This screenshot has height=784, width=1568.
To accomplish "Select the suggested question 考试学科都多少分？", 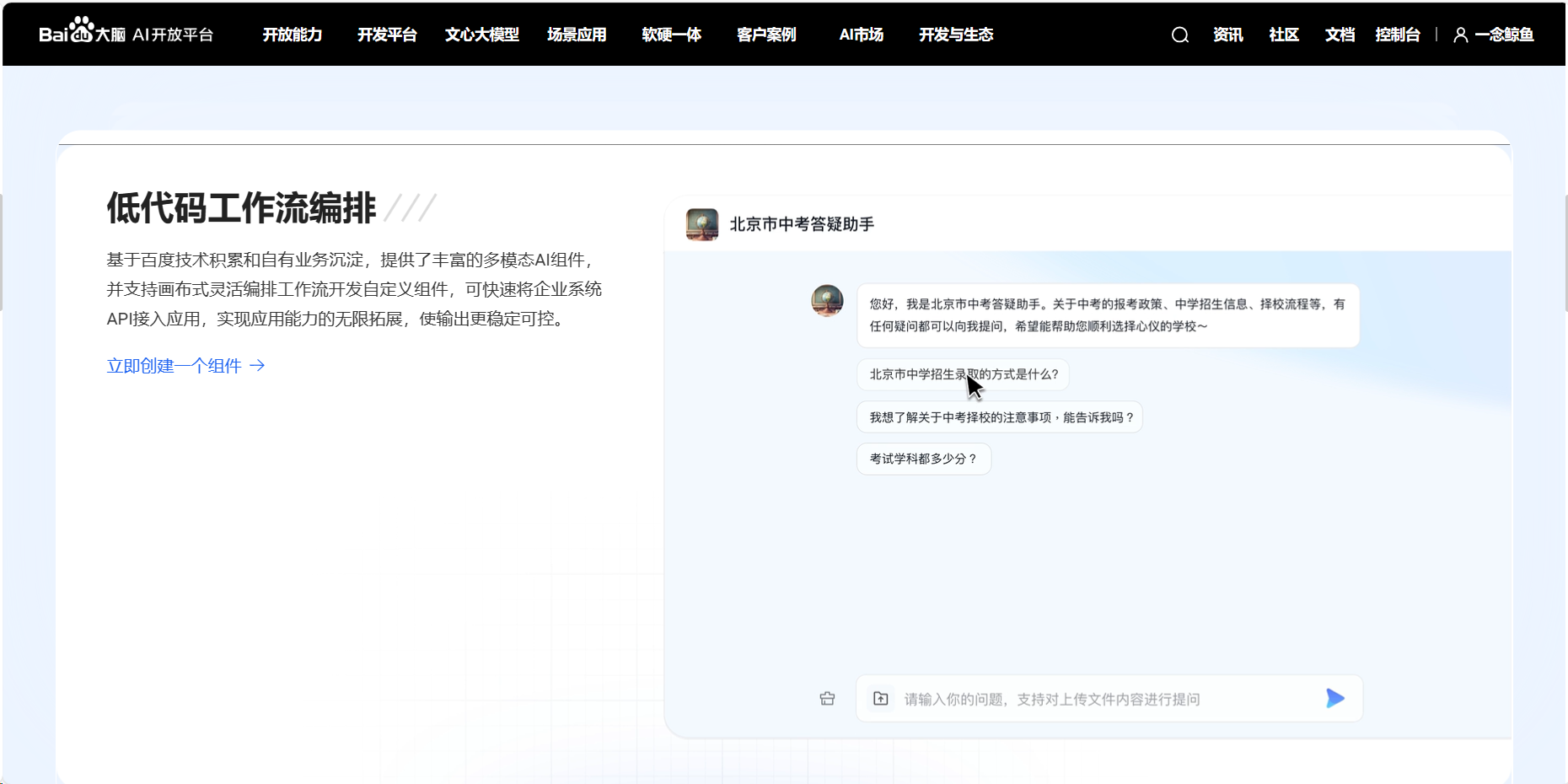I will pos(923,459).
